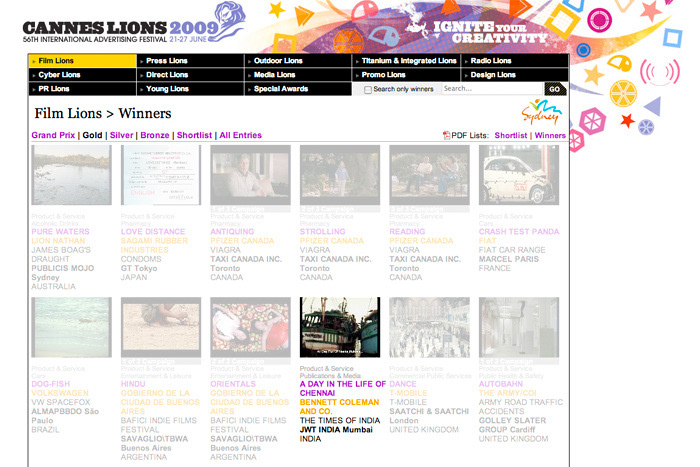
Task: Open the Hindu thumbnail
Action: [161, 327]
